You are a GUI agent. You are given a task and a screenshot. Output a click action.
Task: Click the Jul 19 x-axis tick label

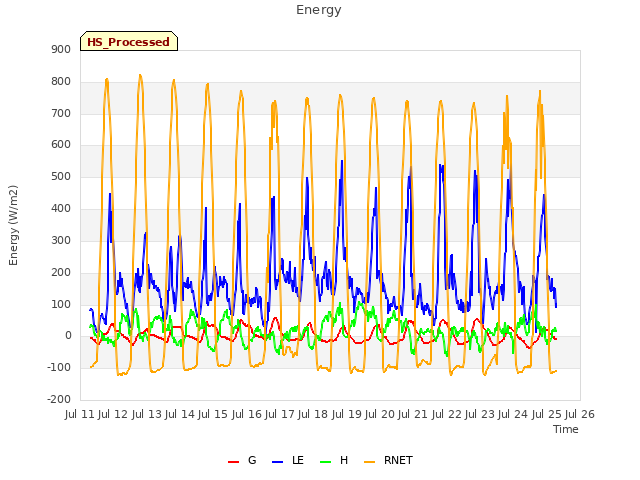click(347, 414)
